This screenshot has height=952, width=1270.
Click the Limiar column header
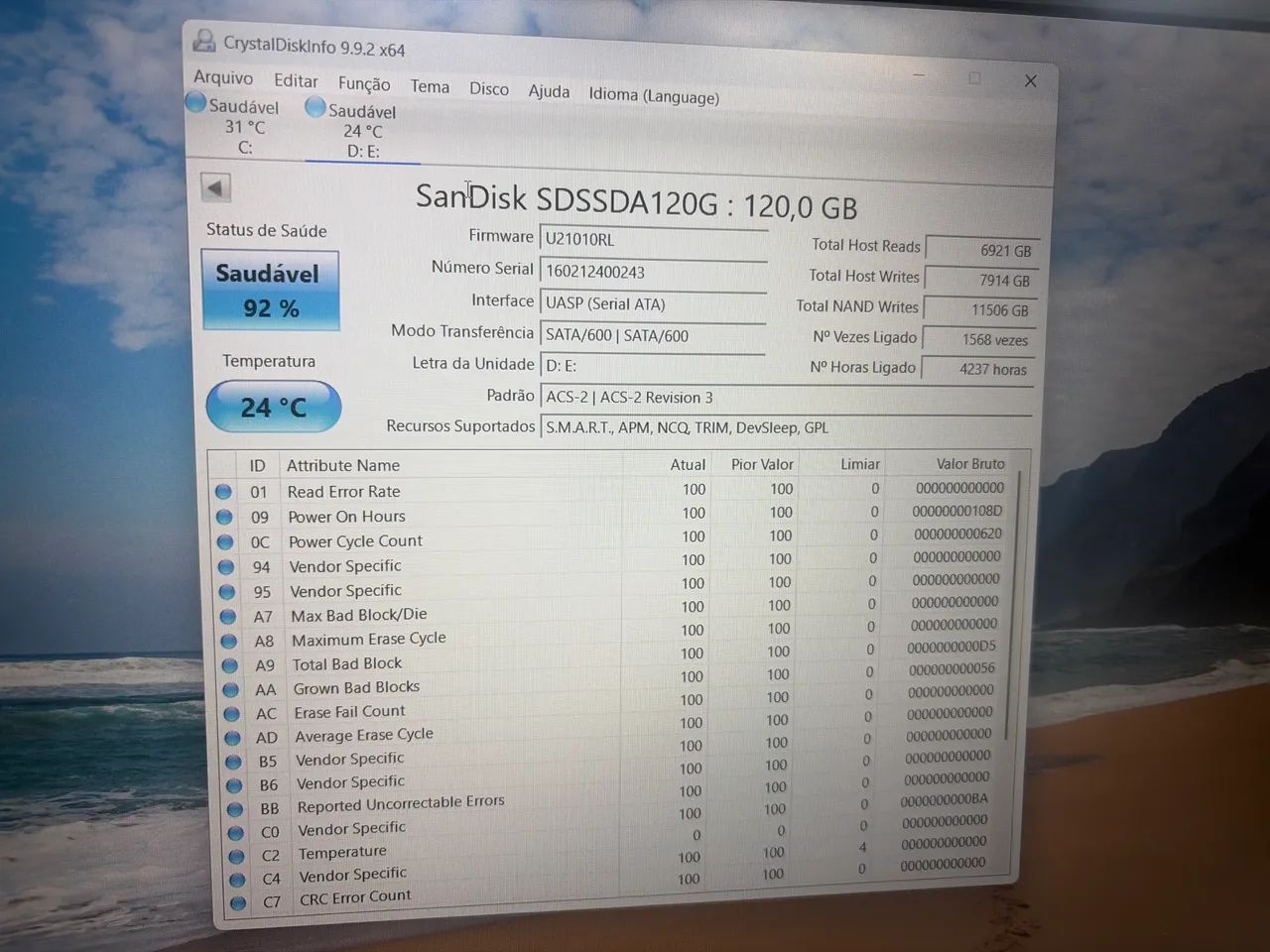click(860, 463)
